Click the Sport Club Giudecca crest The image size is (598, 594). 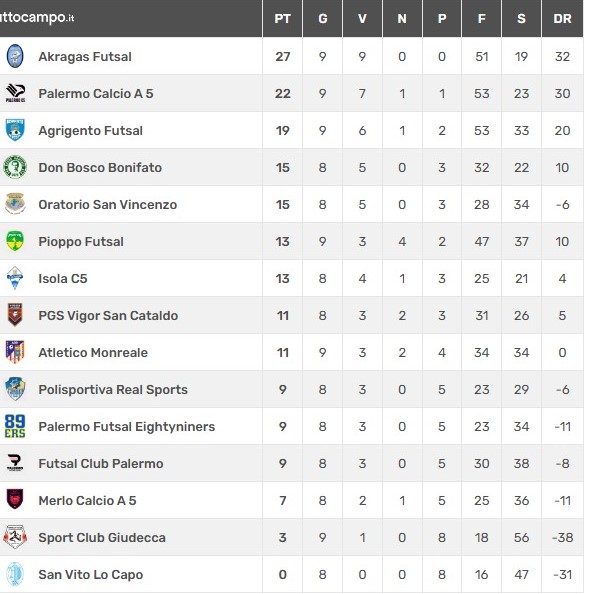[15, 537]
